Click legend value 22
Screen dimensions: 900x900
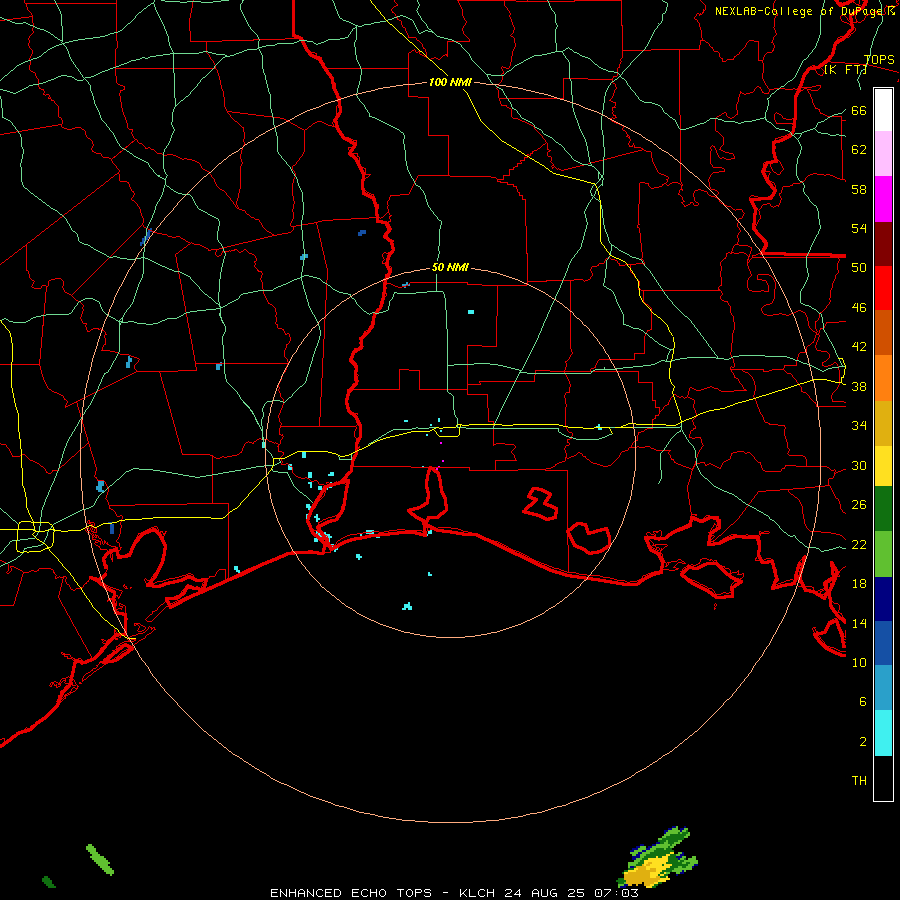pyautogui.click(x=859, y=545)
